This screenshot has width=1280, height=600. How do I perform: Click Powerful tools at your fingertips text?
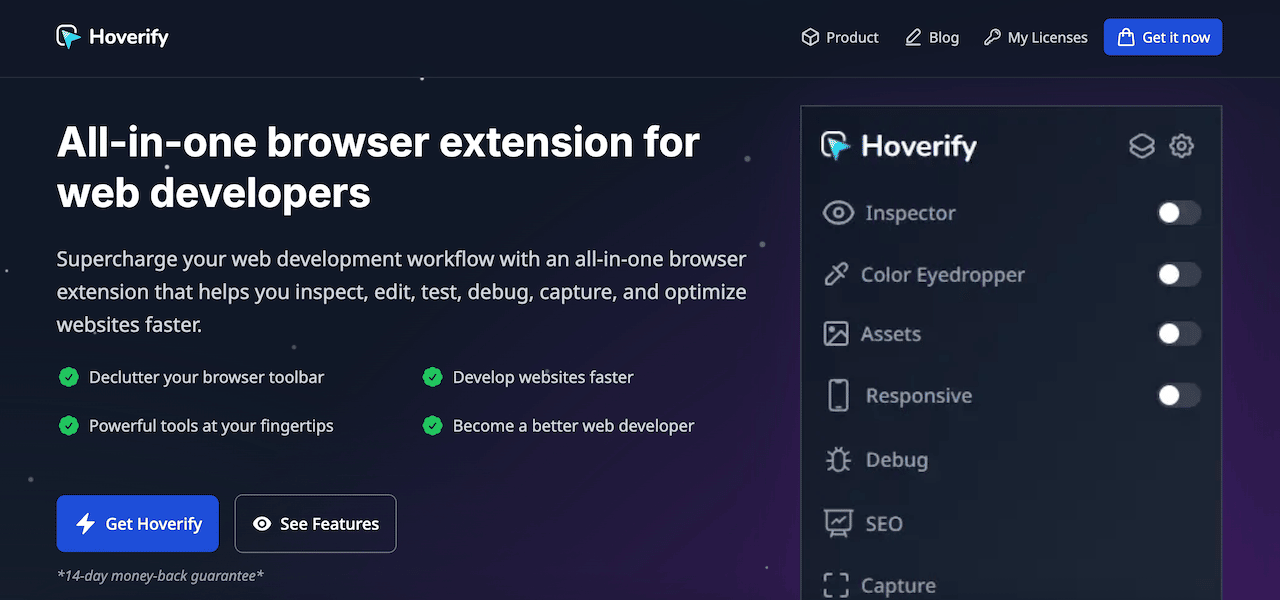[x=211, y=425]
